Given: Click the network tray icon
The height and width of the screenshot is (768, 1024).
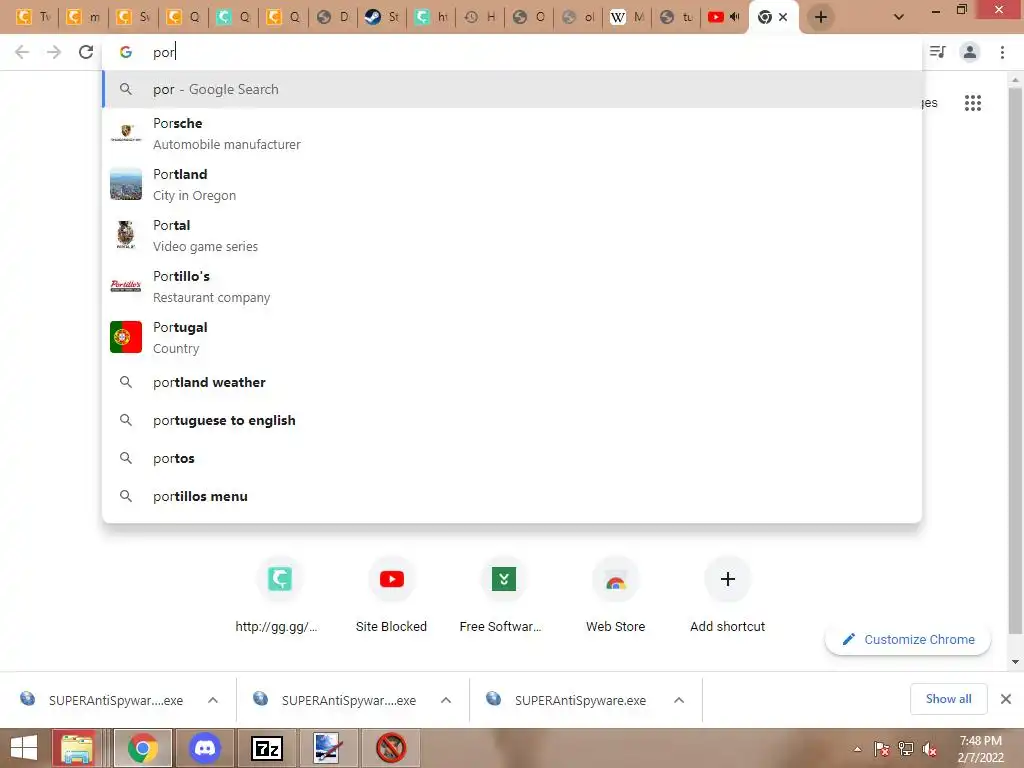Looking at the screenshot, I should 905,749.
